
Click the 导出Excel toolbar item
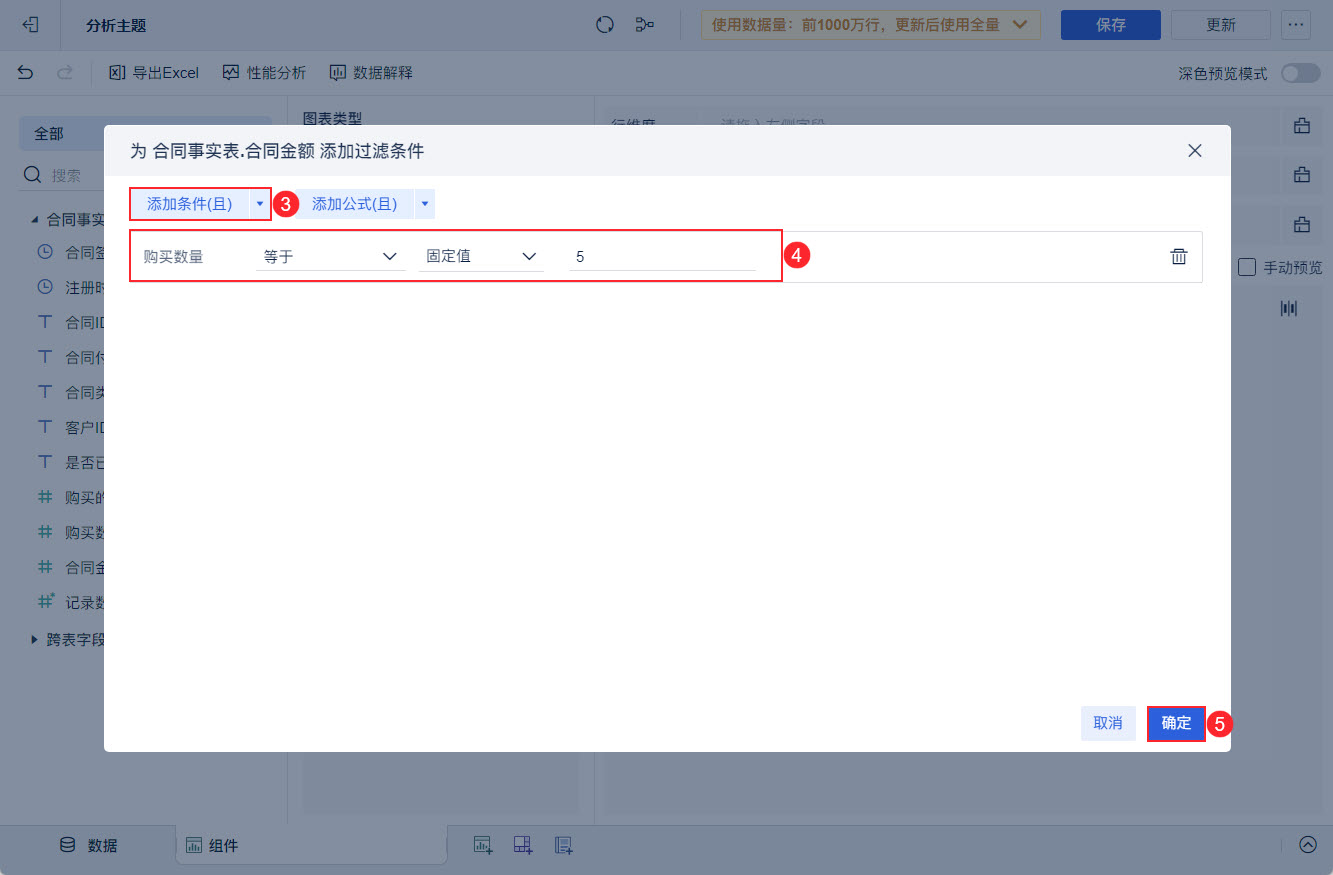pyautogui.click(x=154, y=73)
